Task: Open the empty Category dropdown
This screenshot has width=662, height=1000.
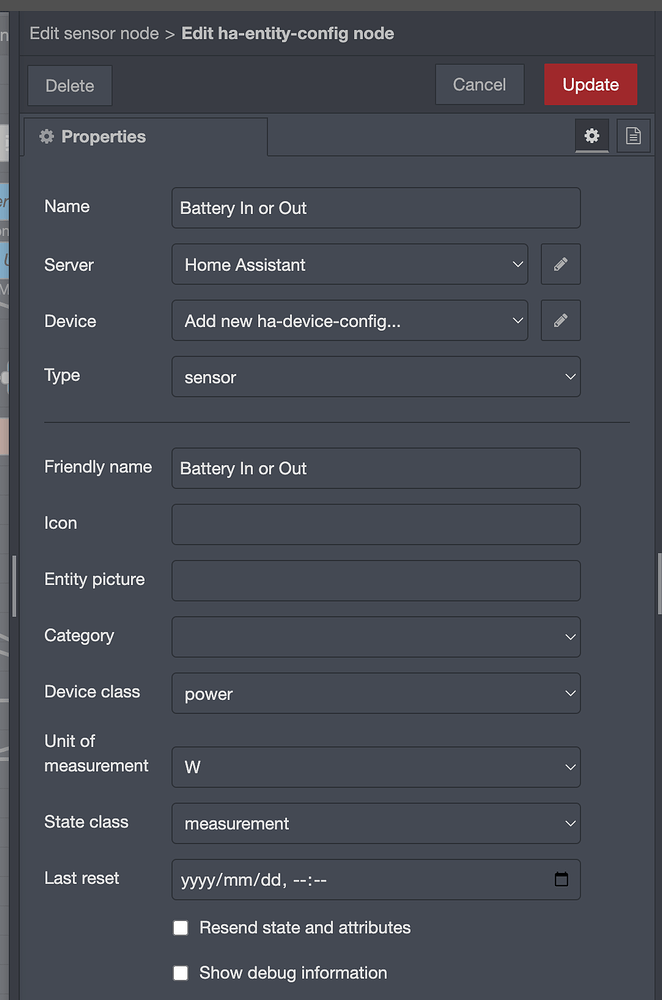Action: pyautogui.click(x=376, y=636)
